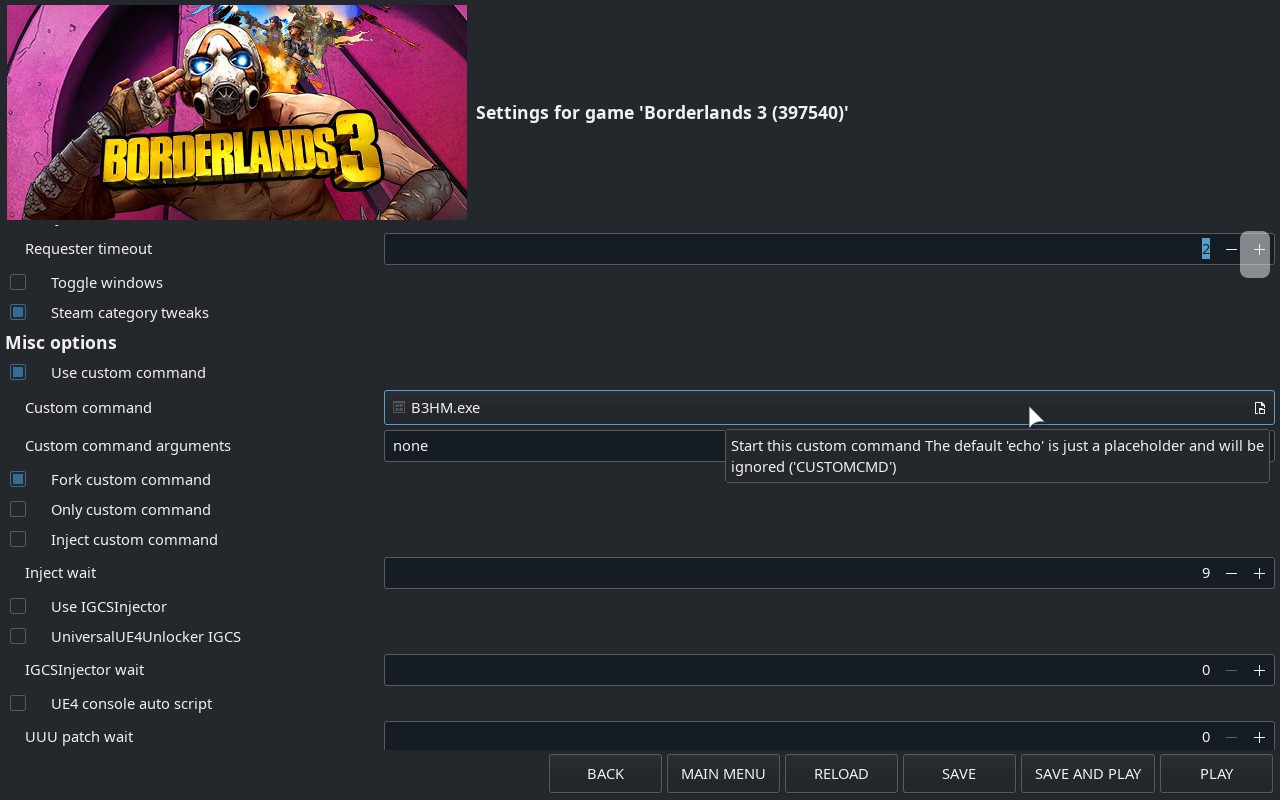1280x800 pixels.
Task: Increase UUU patch wait value
Action: 1259,737
